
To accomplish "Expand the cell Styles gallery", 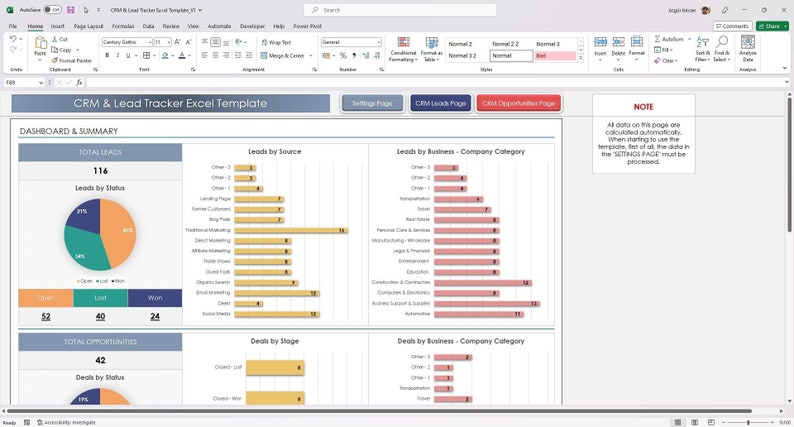I will 581,58.
